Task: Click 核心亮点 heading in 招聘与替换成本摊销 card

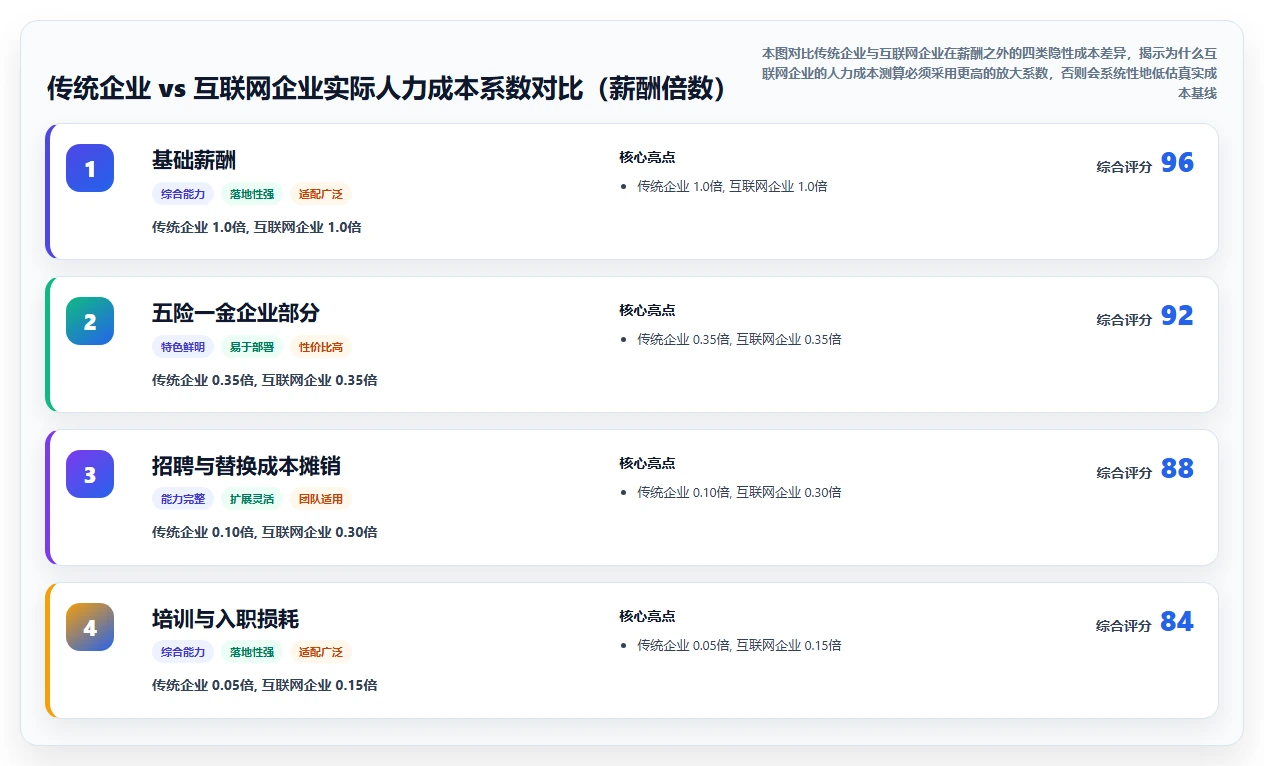Action: click(647, 463)
